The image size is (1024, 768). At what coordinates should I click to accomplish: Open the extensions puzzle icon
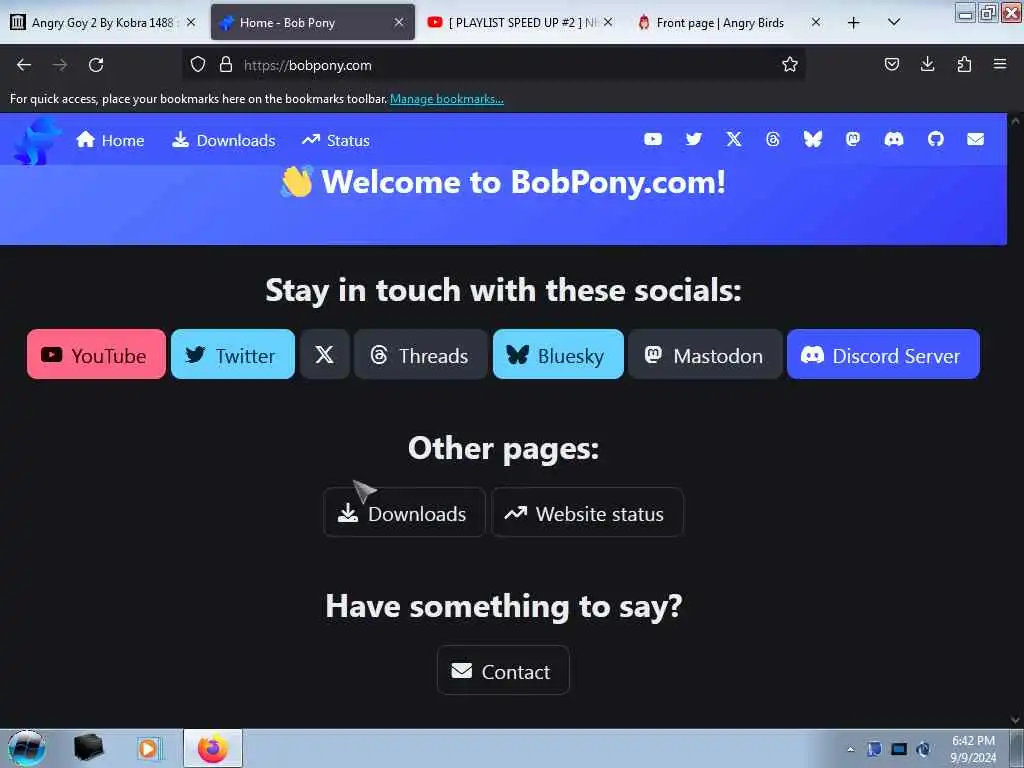click(x=964, y=64)
